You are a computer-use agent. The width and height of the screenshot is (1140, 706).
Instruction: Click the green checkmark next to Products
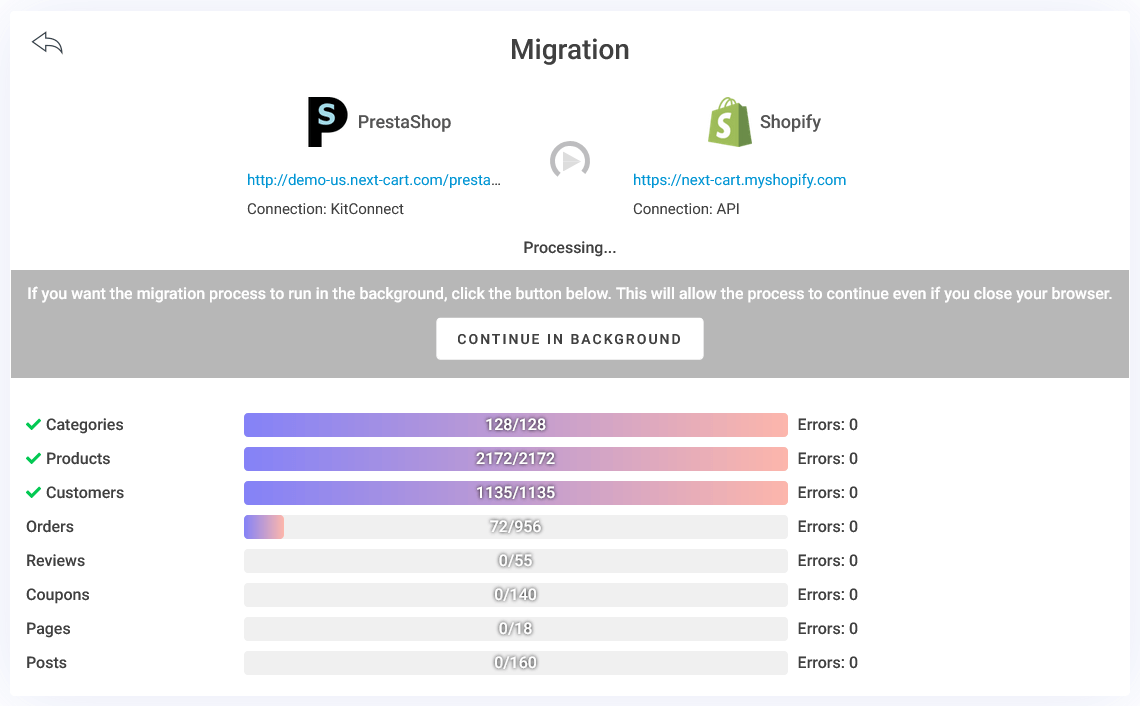(33, 459)
